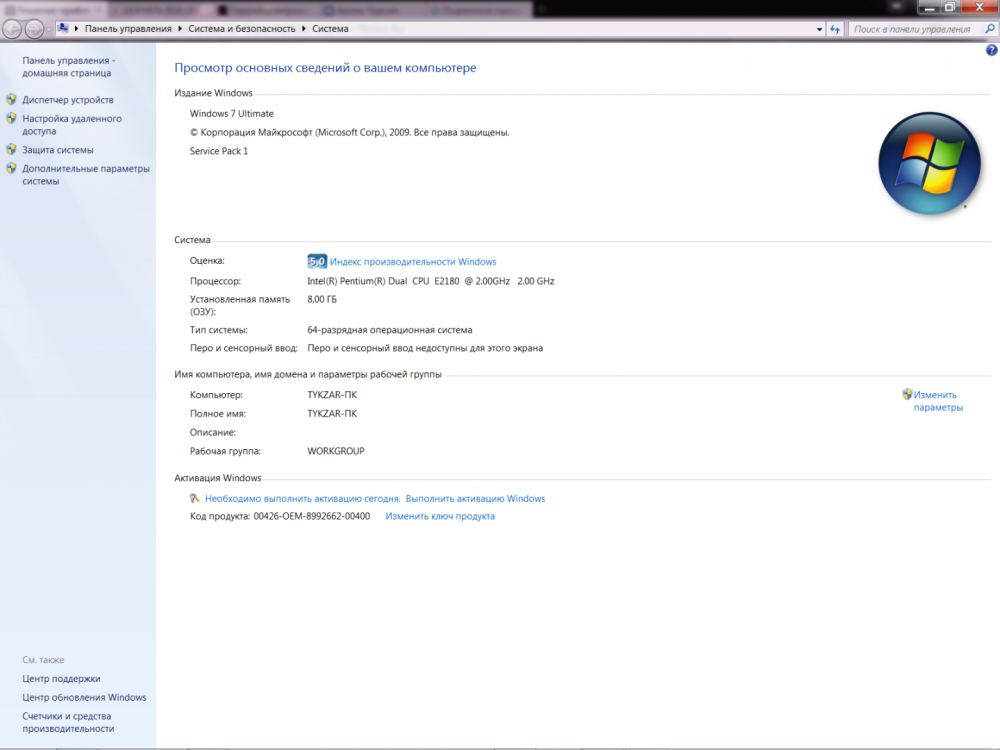Click Service Pack 1 text

click(219, 151)
